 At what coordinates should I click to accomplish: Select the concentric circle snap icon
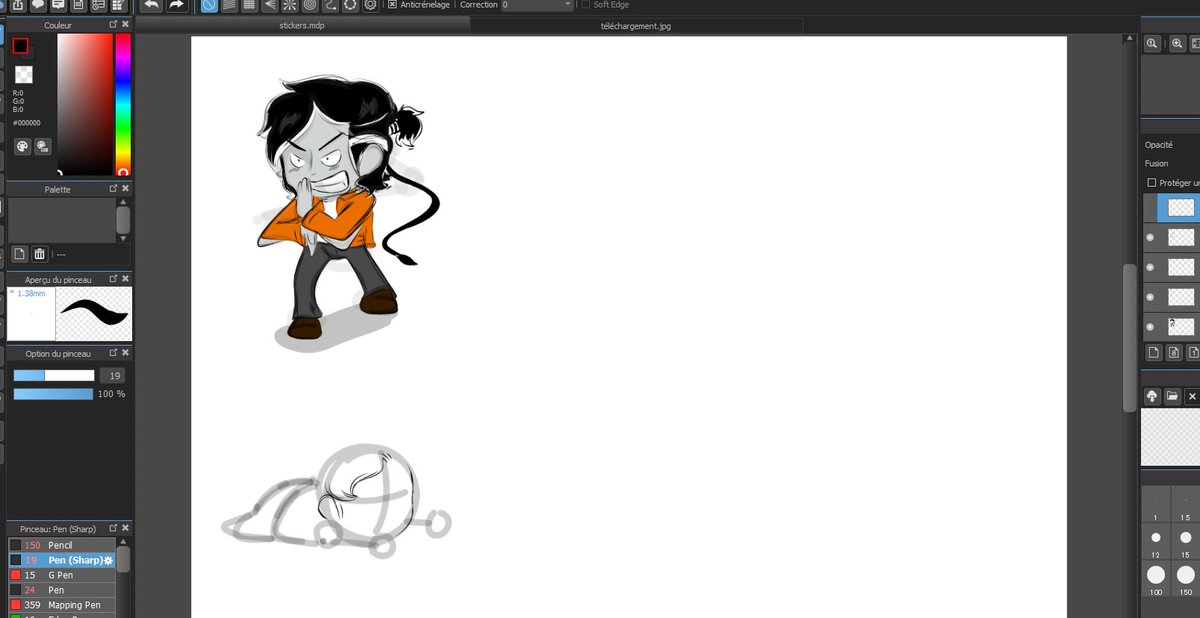(x=309, y=5)
